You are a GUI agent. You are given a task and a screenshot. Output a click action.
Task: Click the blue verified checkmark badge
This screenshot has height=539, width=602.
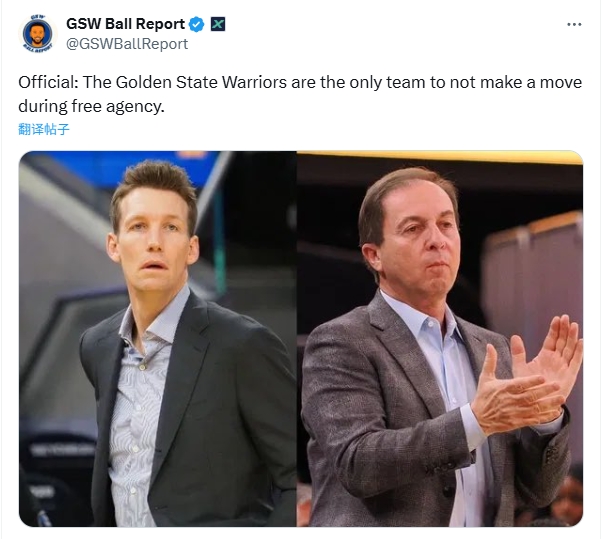coord(197,24)
